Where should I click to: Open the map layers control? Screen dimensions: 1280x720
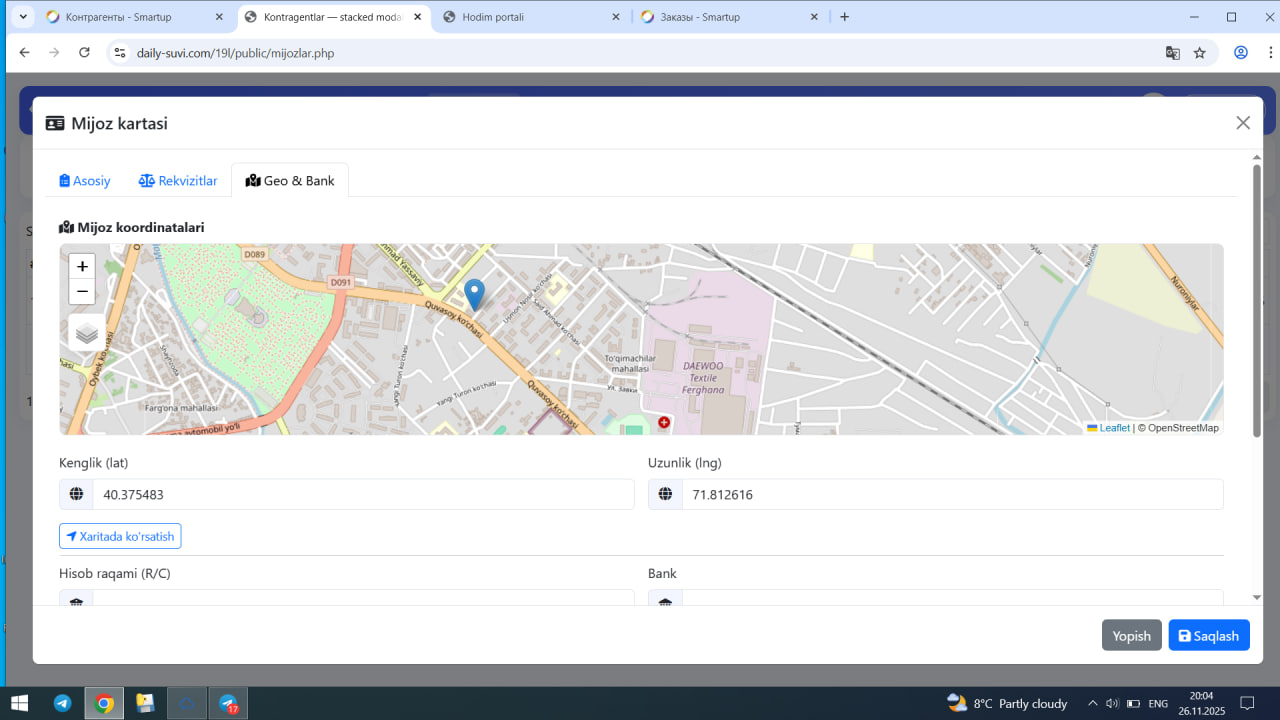[x=87, y=334]
